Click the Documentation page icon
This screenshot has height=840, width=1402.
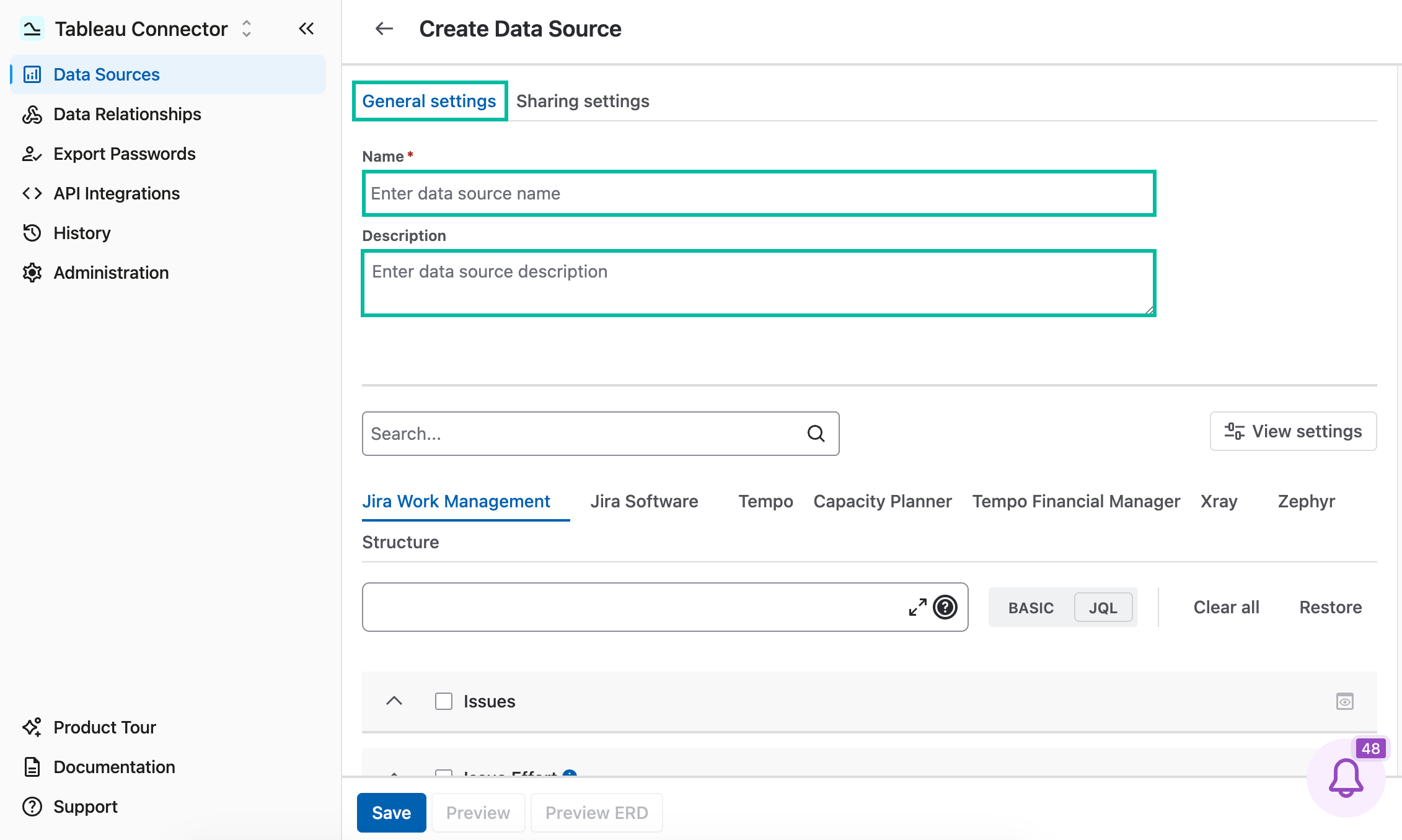click(x=32, y=767)
